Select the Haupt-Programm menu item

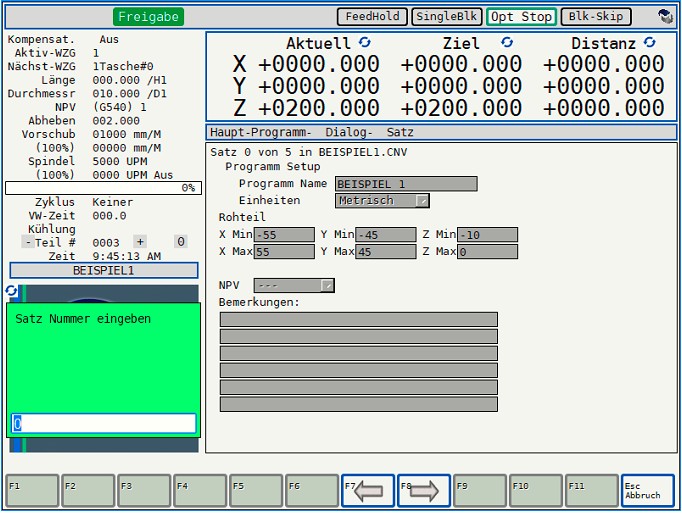coord(260,132)
